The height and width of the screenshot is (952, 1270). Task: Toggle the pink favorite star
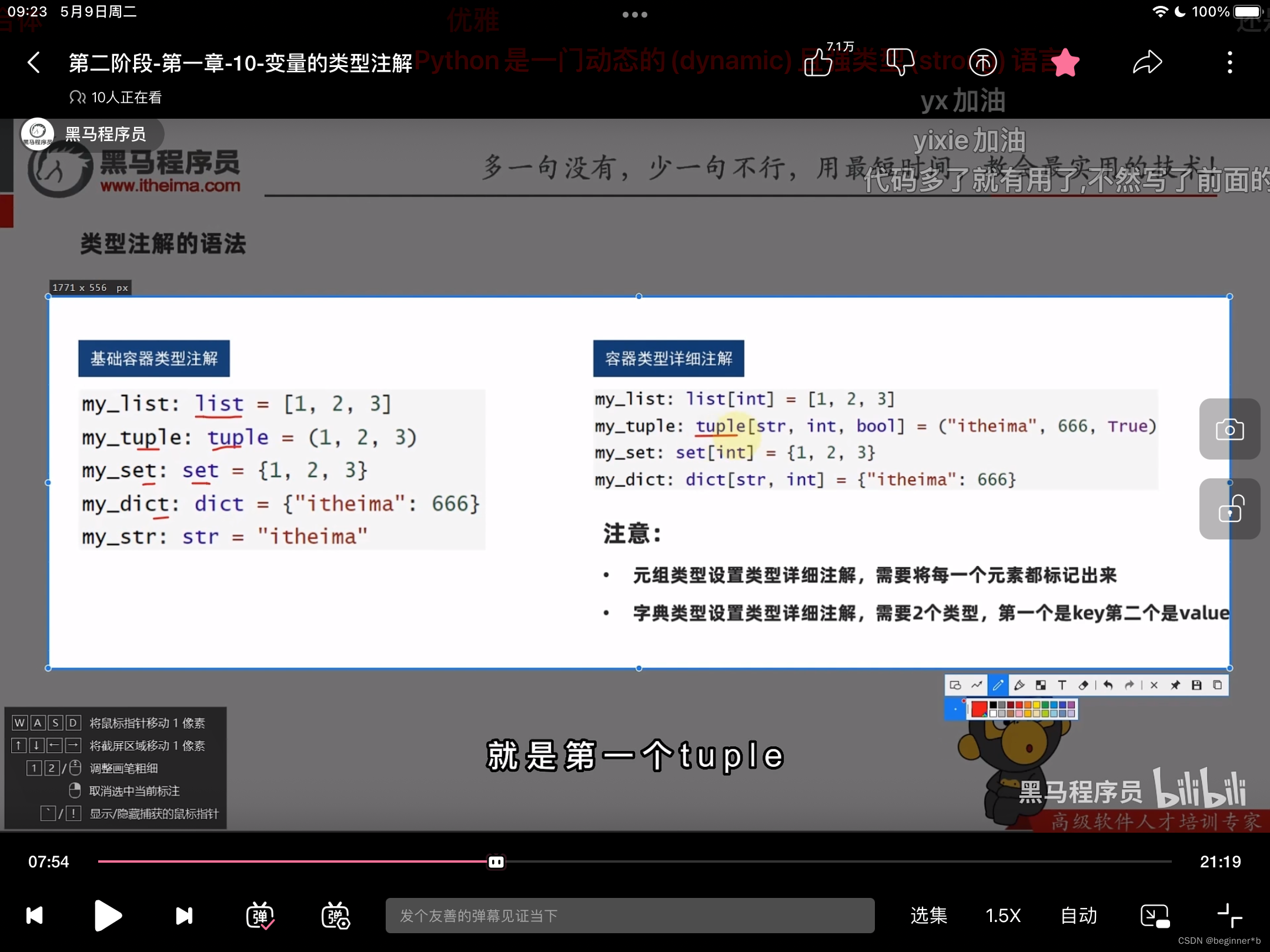[x=1065, y=62]
